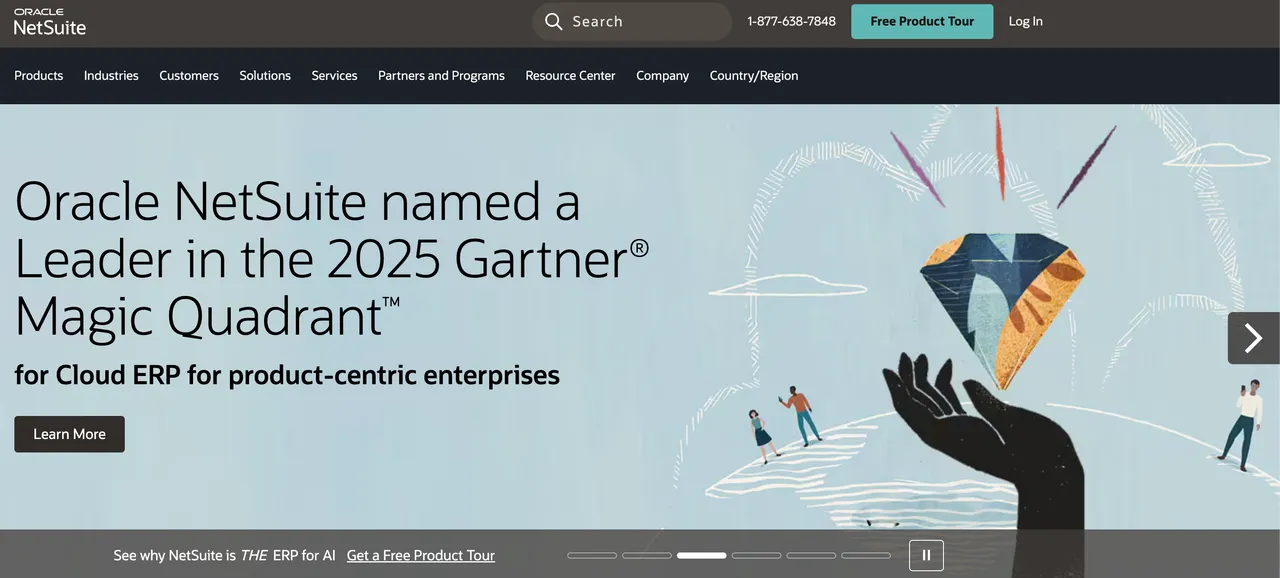
Task: Jump to fifth carousel slide indicator
Action: point(811,555)
